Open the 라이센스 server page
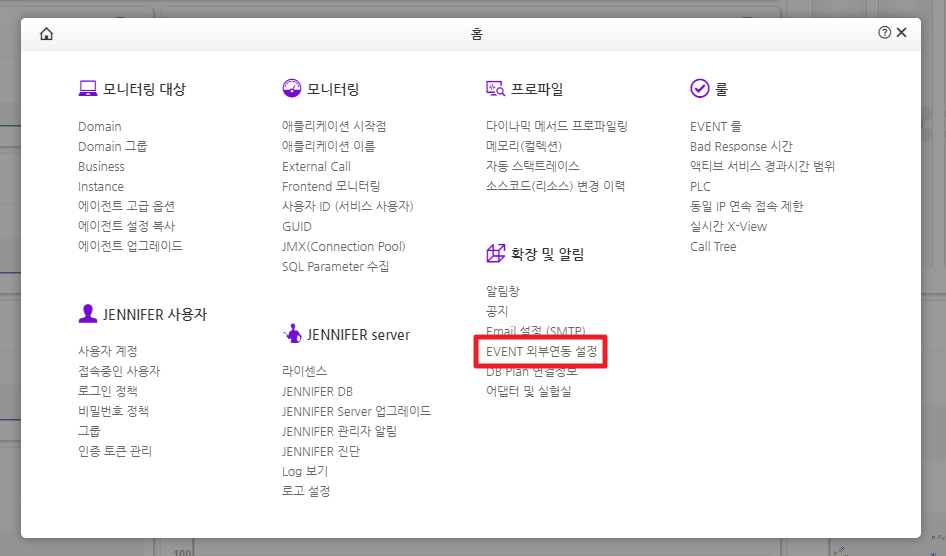Image resolution: width=946 pixels, height=556 pixels. pos(304,371)
